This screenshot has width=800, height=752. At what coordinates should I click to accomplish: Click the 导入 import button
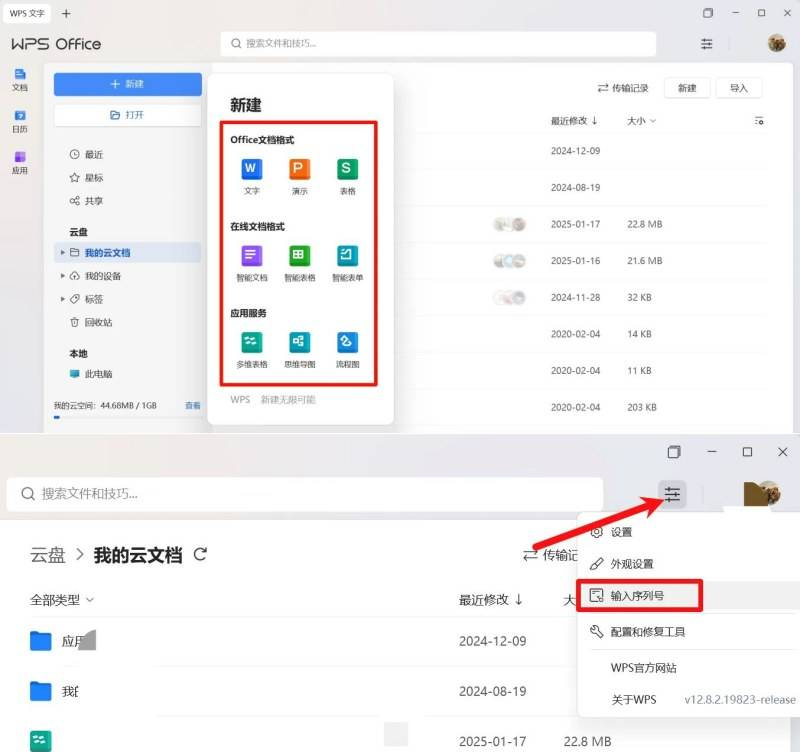tap(738, 88)
